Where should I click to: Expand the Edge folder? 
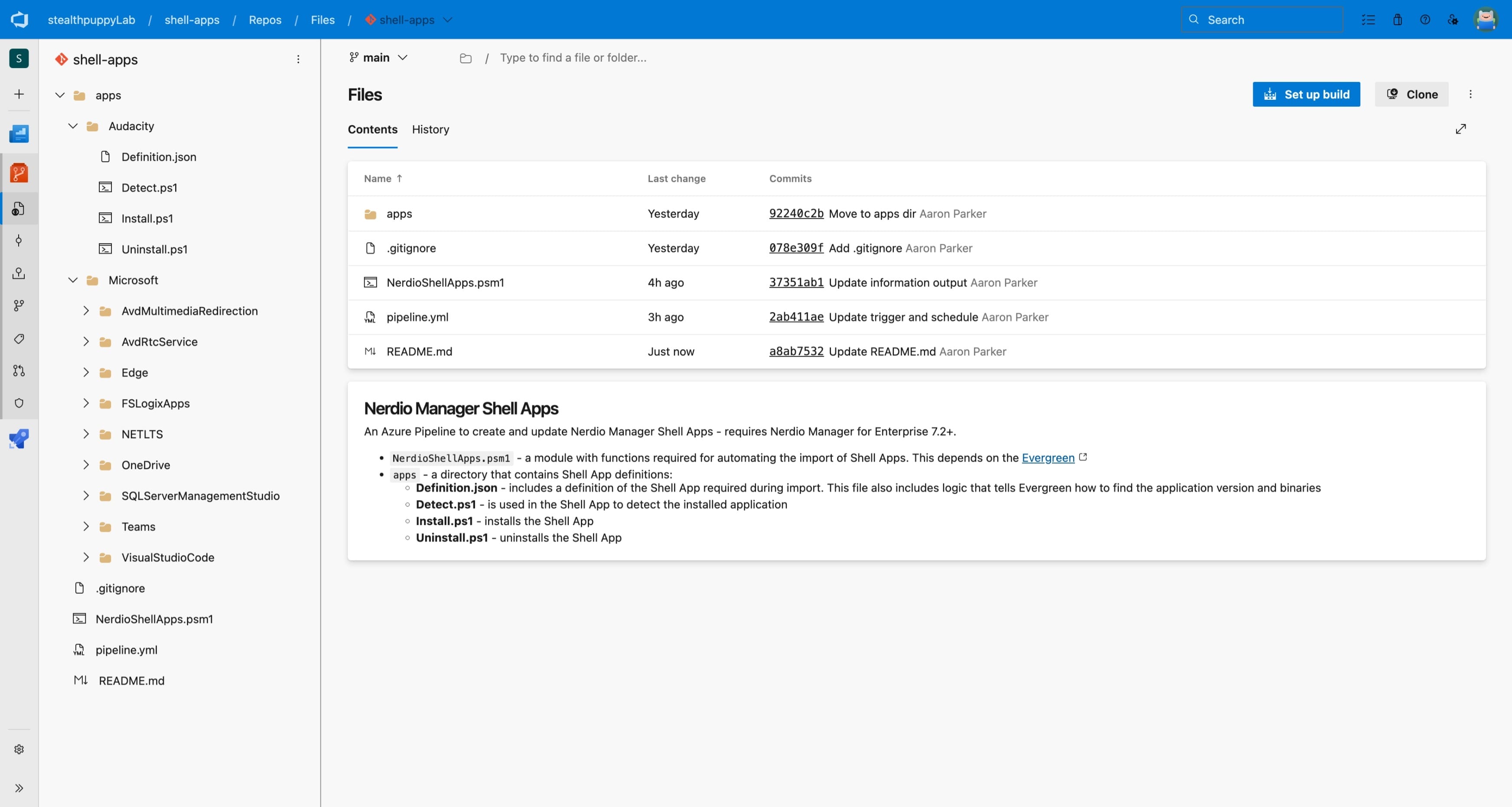coord(86,373)
